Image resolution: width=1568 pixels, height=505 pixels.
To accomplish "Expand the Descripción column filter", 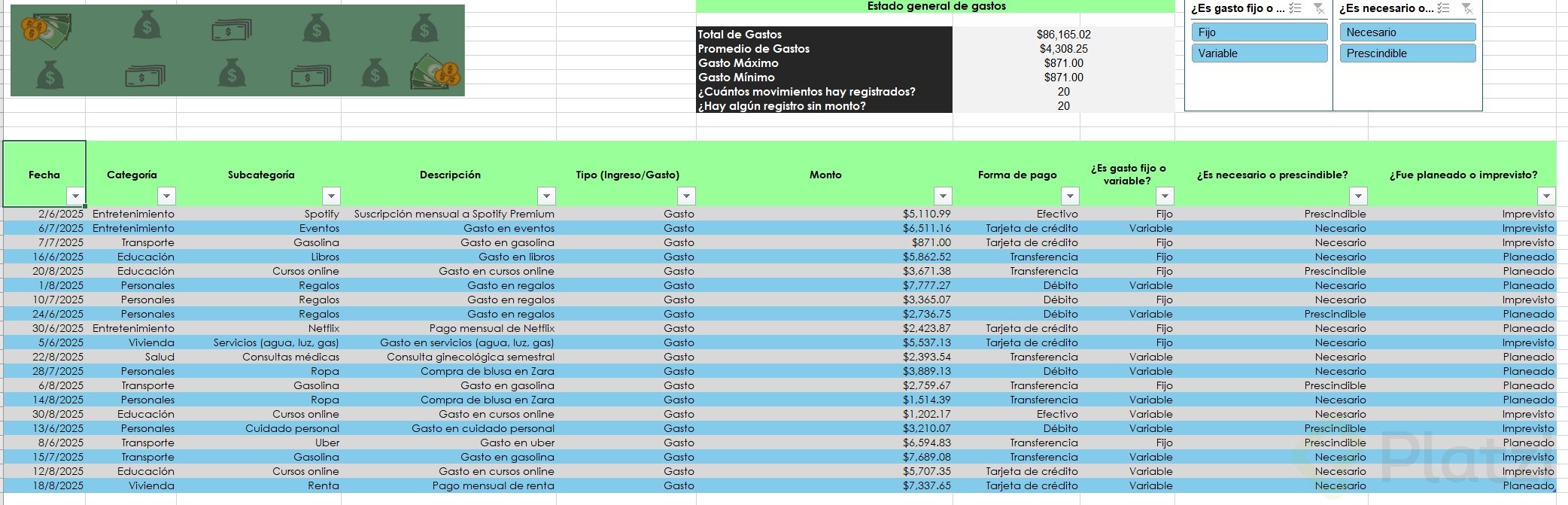I will [x=547, y=196].
